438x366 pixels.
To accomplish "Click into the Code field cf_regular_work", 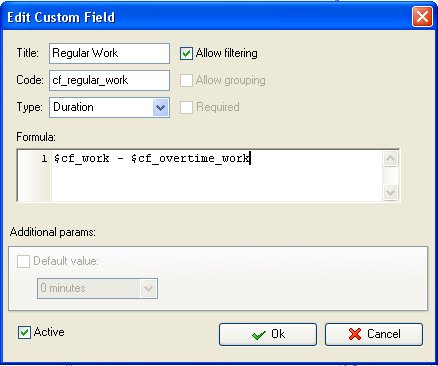I will [109, 80].
